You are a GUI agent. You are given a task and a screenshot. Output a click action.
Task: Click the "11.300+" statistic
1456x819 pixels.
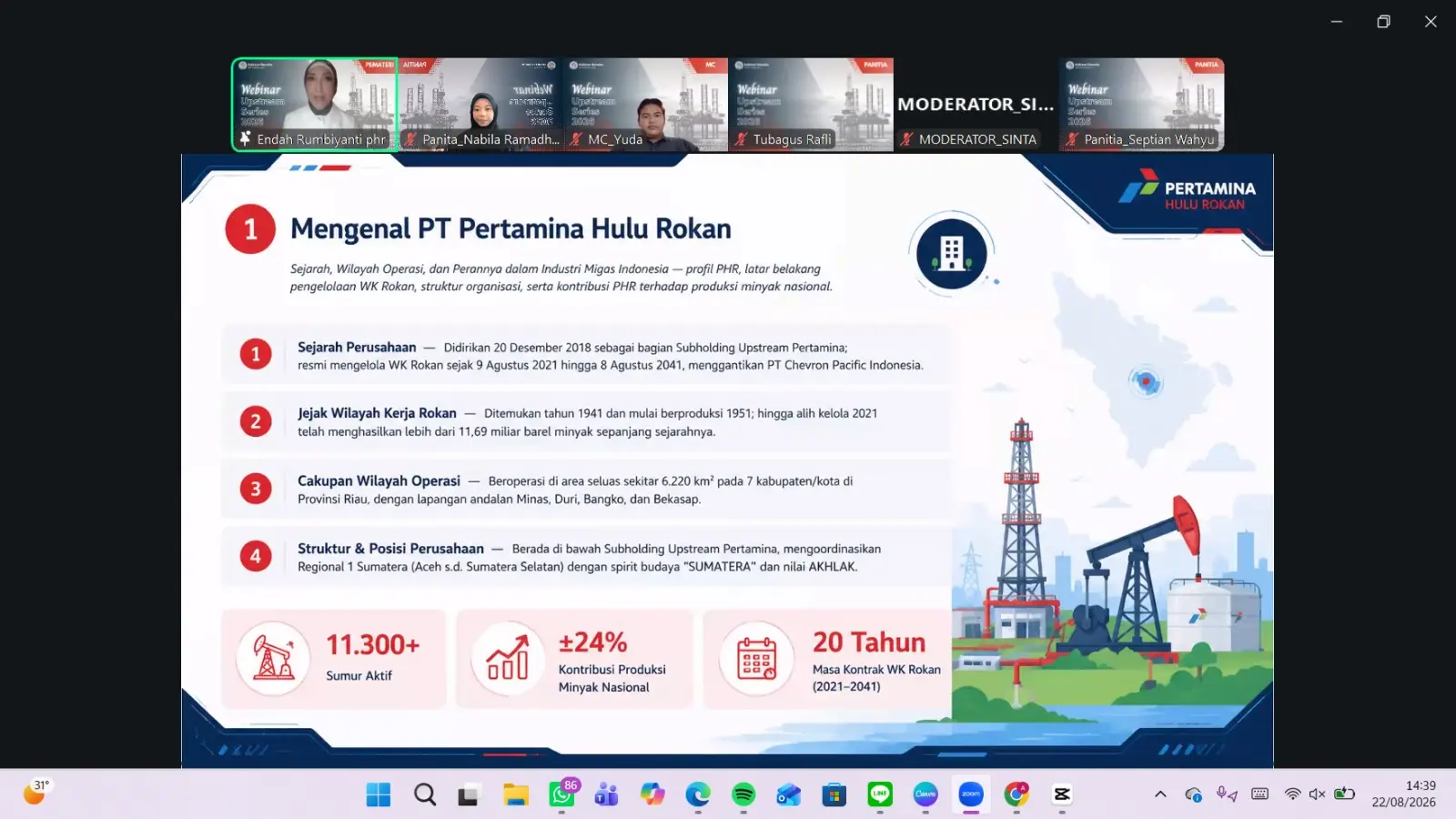coord(373,645)
